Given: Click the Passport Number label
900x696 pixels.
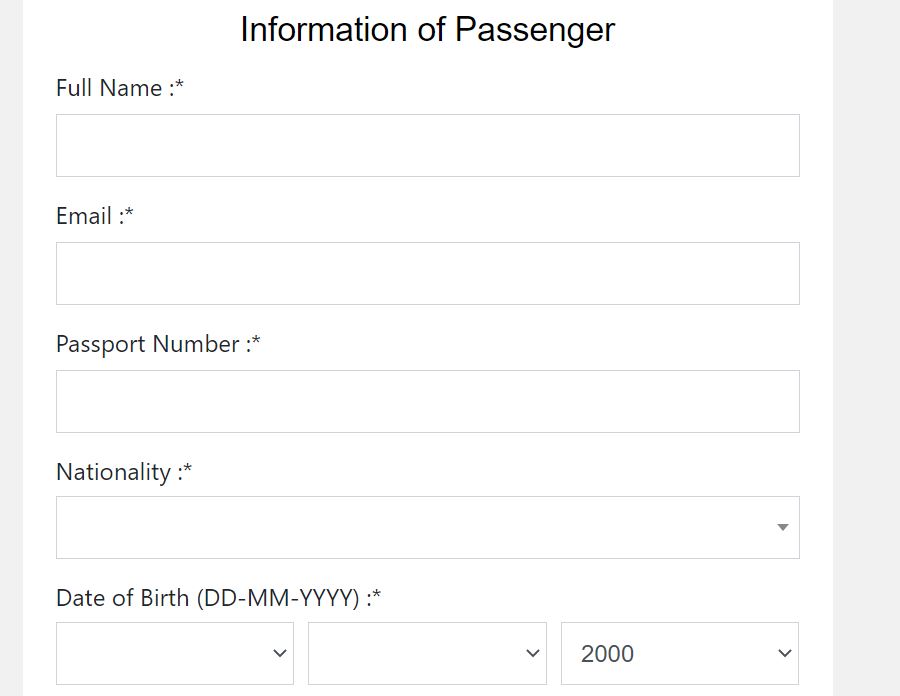Looking at the screenshot, I should (x=156, y=344).
